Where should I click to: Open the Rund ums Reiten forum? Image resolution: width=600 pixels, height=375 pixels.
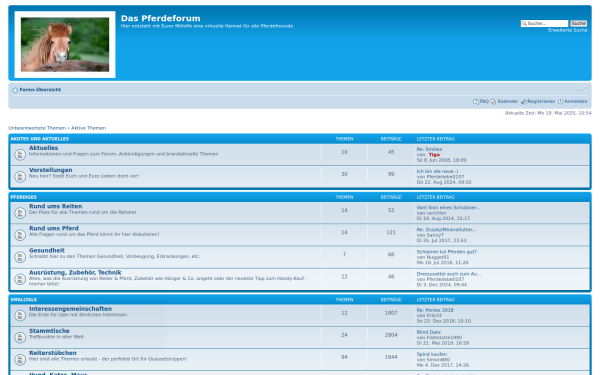click(x=55, y=206)
